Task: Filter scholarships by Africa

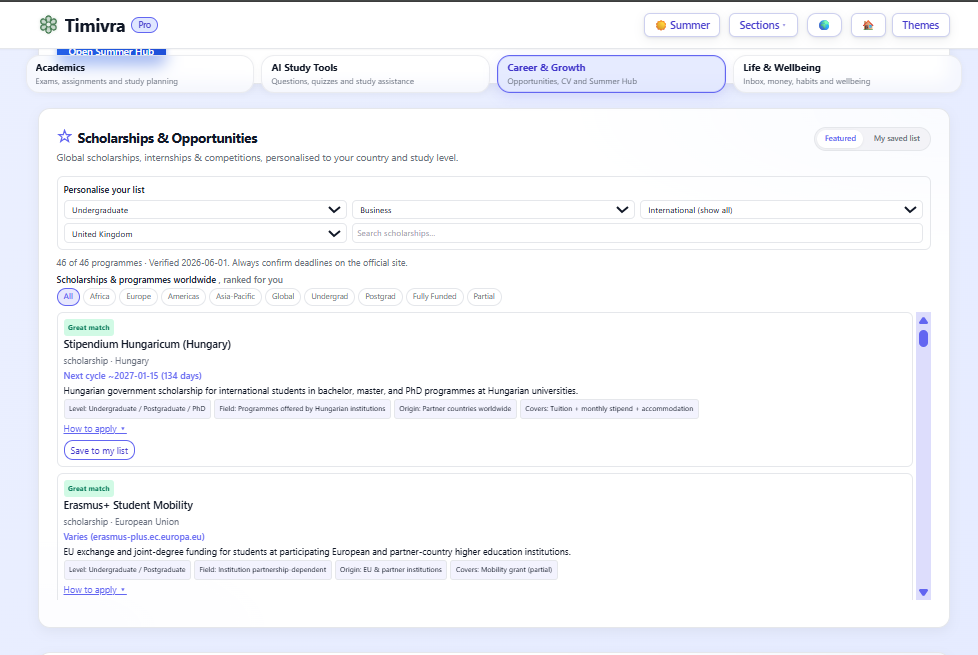Action: 99,296
